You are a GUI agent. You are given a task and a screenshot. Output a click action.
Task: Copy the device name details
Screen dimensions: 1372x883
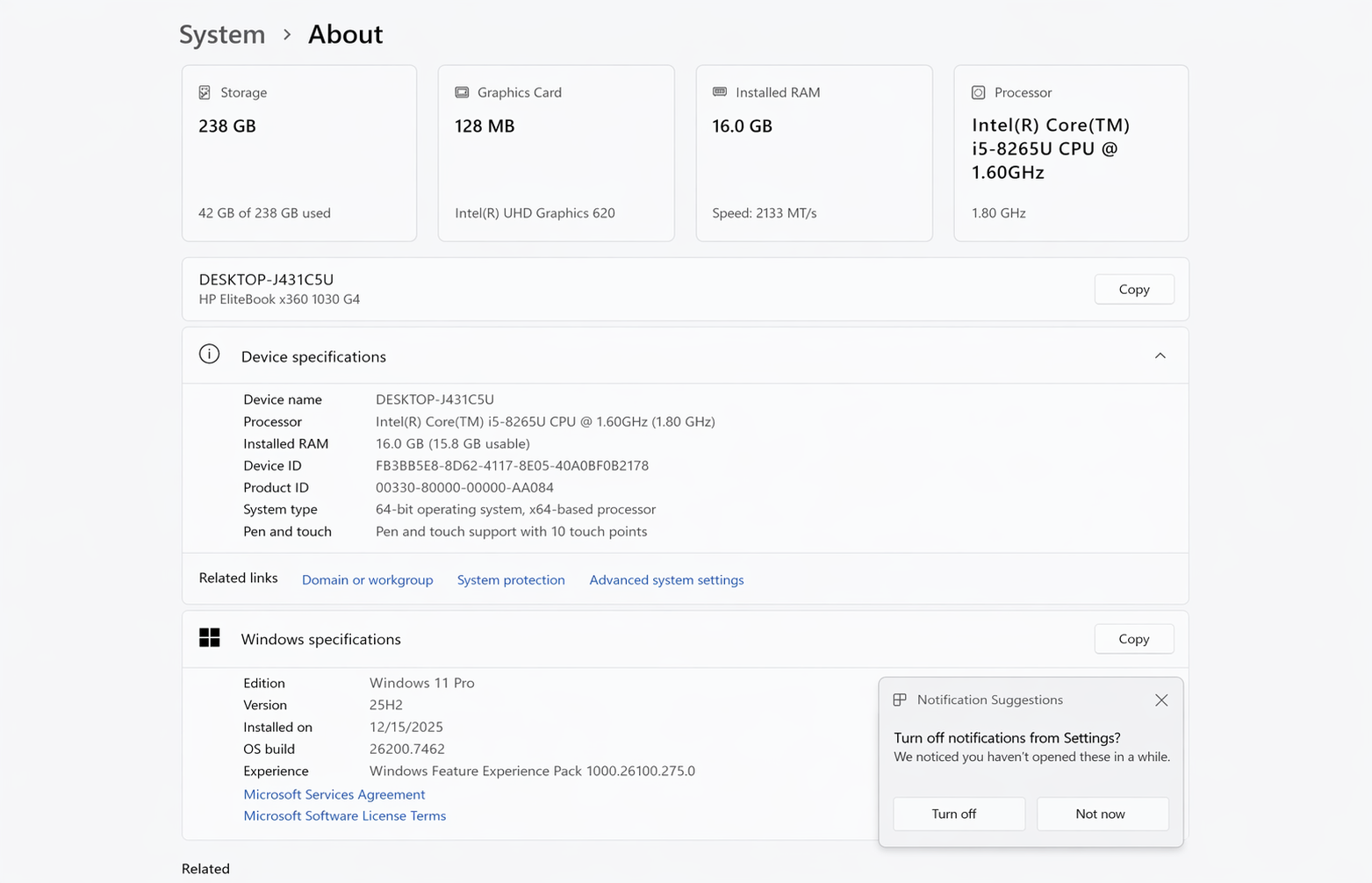[1133, 289]
